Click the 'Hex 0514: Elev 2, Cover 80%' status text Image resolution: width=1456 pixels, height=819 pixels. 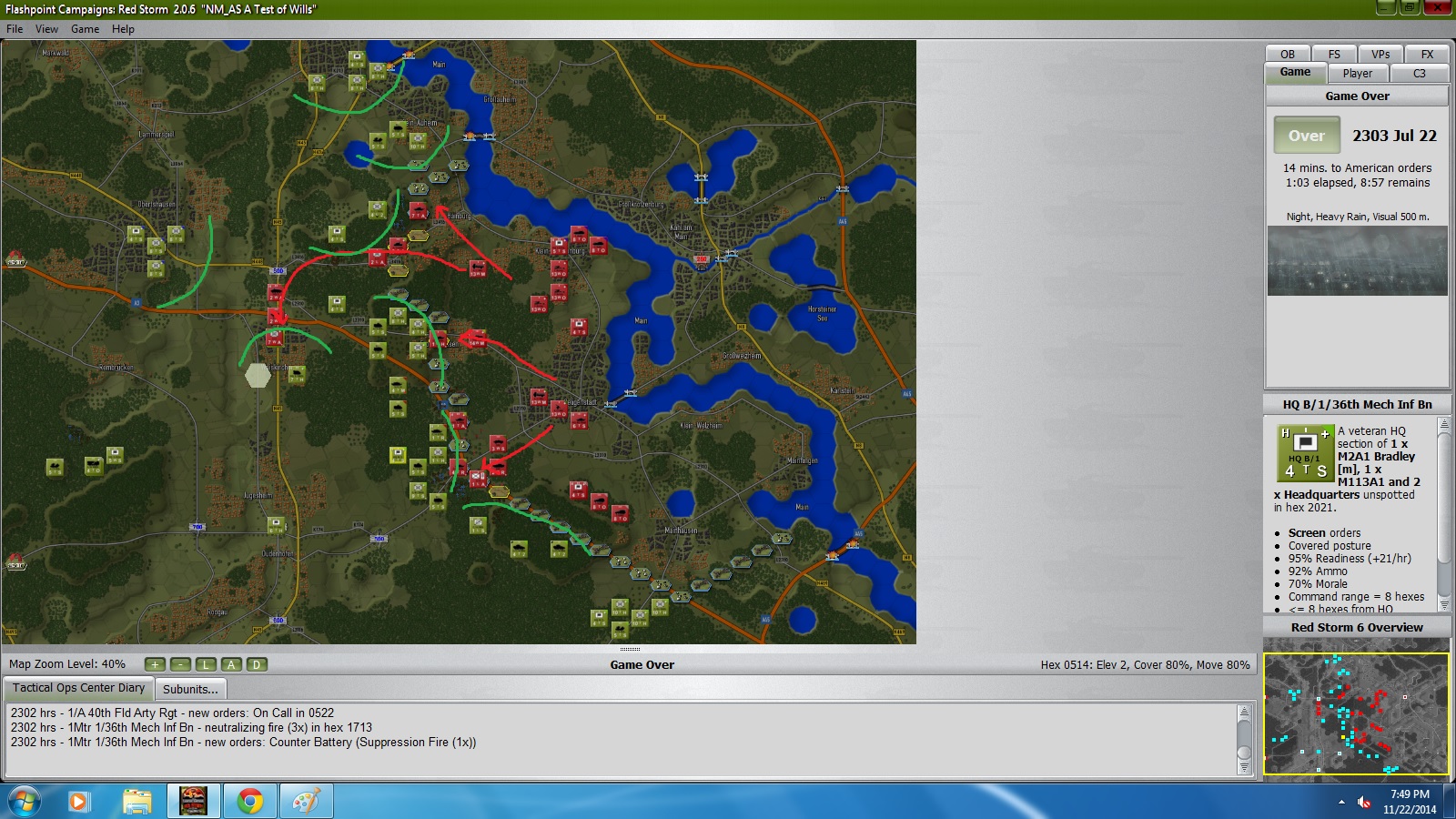(x=1145, y=664)
